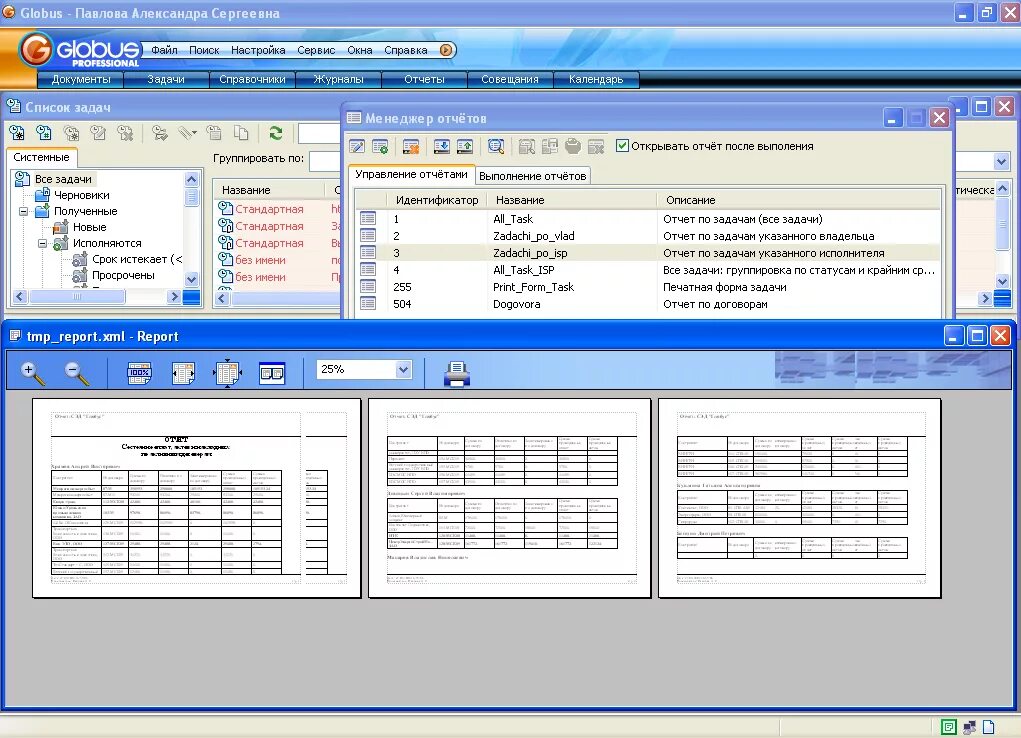Open the Отчеты section
1021x738 pixels.
pyautogui.click(x=424, y=79)
